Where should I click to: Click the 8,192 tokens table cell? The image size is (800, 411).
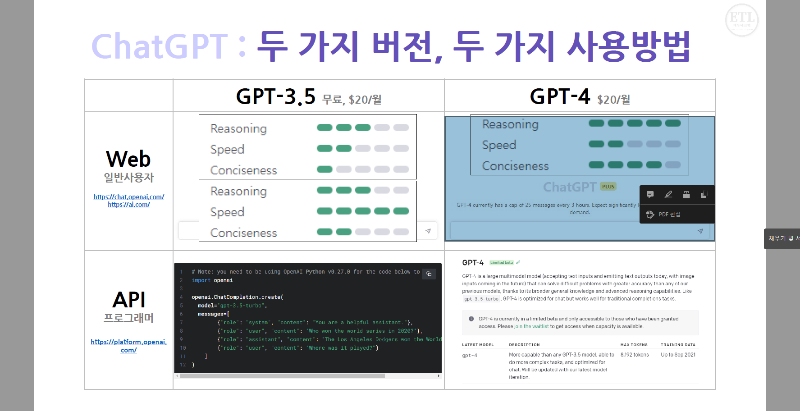[x=636, y=354]
